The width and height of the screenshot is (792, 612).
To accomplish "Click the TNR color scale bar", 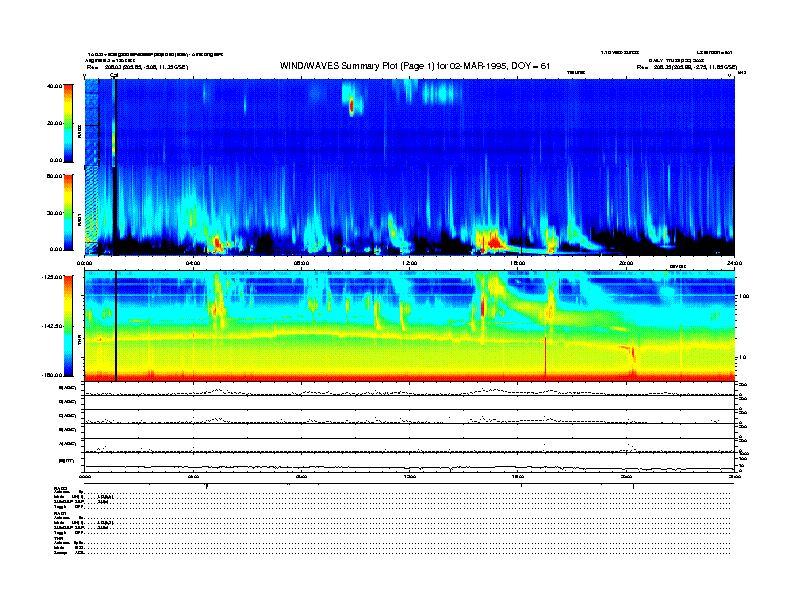I will click(x=68, y=326).
